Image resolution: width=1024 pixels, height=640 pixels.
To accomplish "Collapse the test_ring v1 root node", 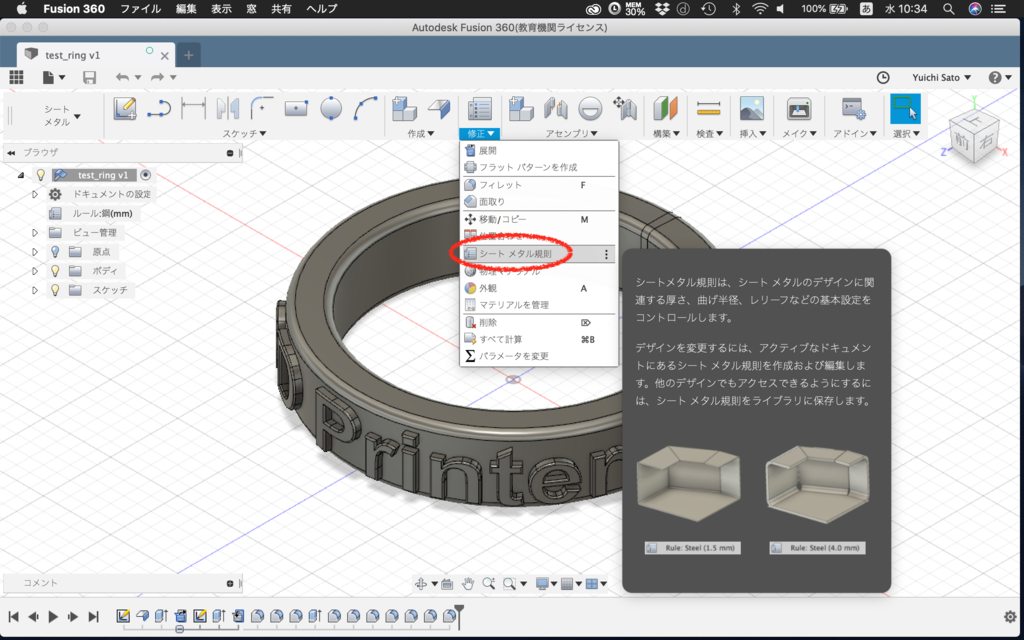I will click(21, 175).
